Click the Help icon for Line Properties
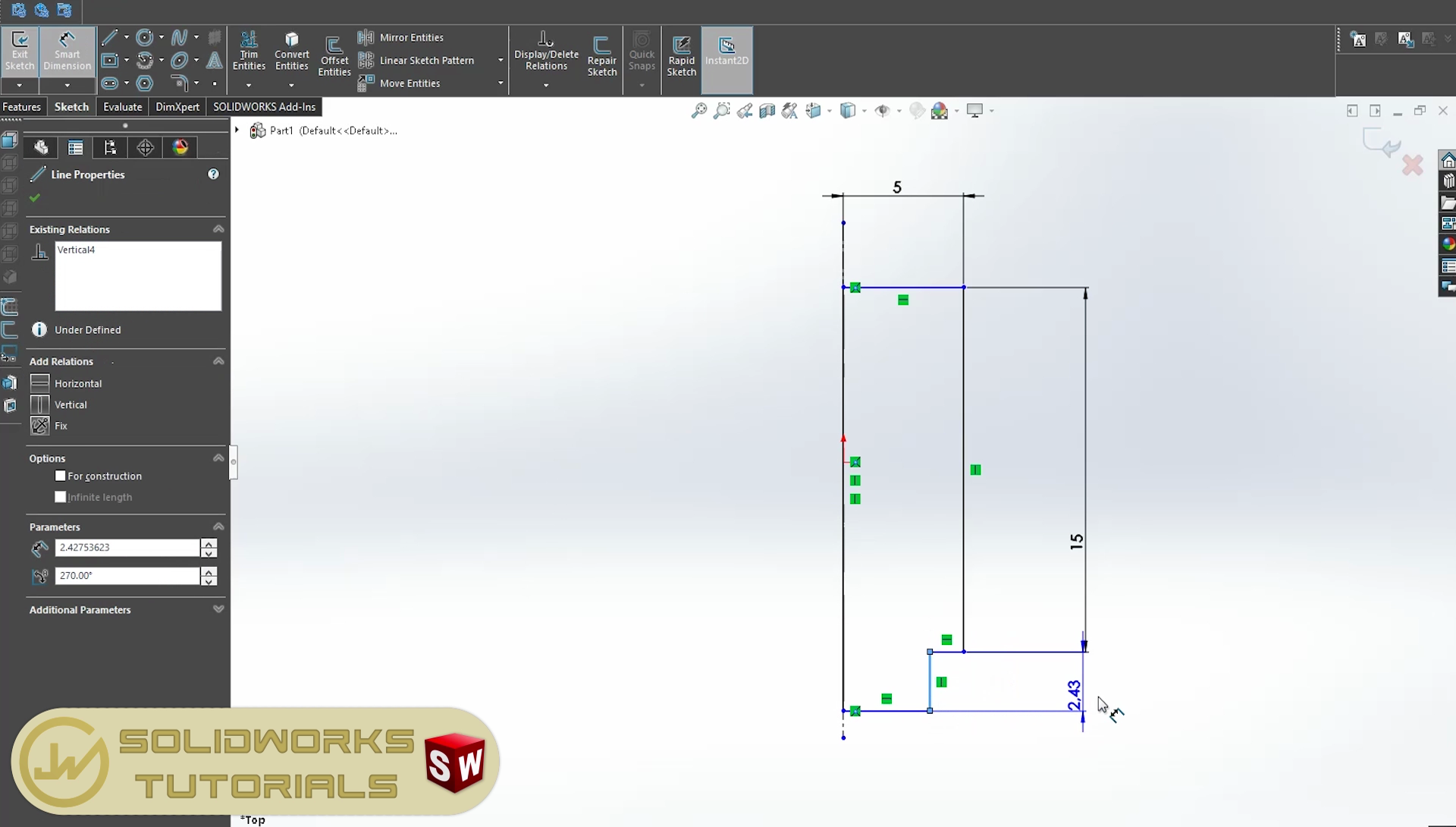The height and width of the screenshot is (827, 1456). pyautogui.click(x=213, y=173)
